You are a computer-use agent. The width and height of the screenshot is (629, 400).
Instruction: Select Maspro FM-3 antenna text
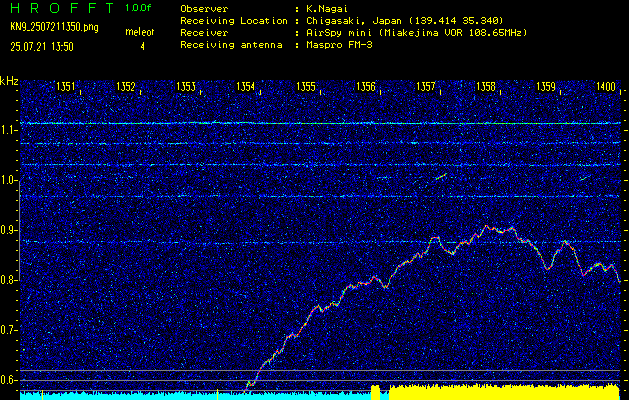pyautogui.click(x=339, y=45)
